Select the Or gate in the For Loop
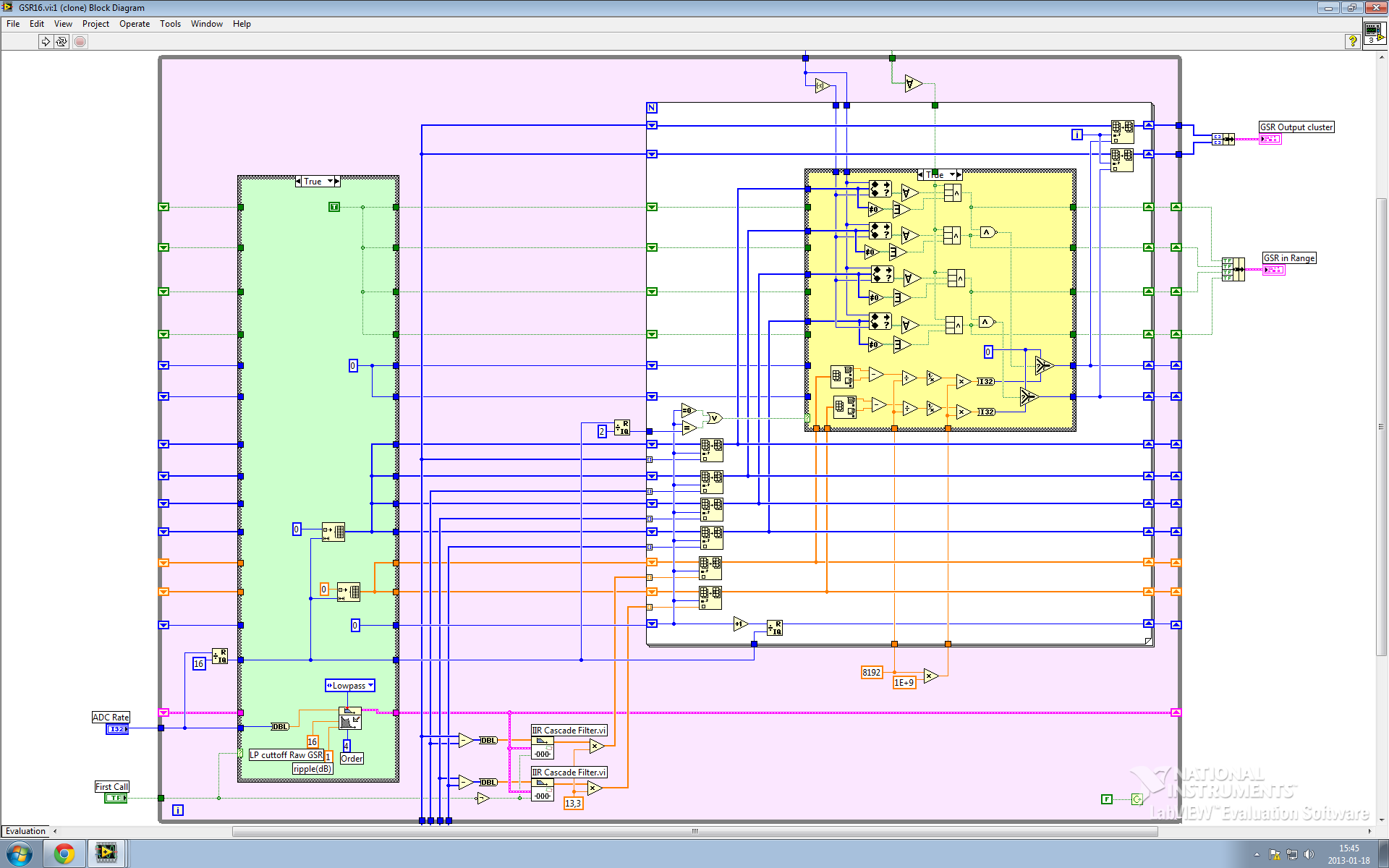Viewport: 1389px width, 868px height. click(713, 418)
